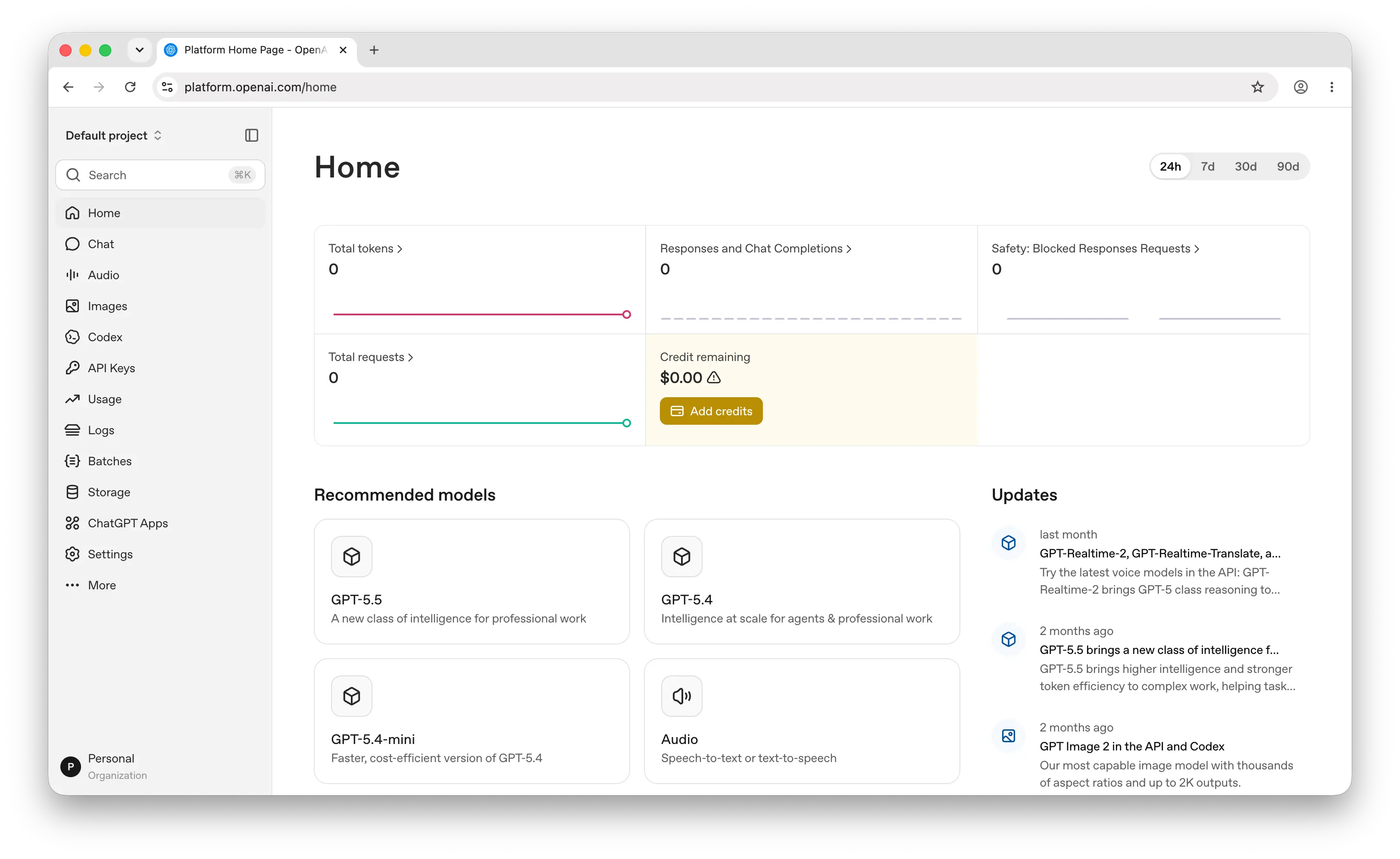1400x859 pixels.
Task: Expand Responses and Chat Completions metric
Action: click(x=756, y=248)
